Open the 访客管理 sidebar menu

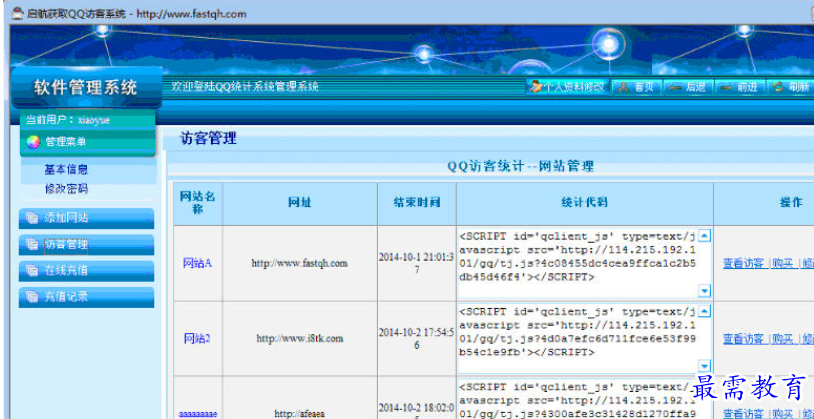(86, 245)
